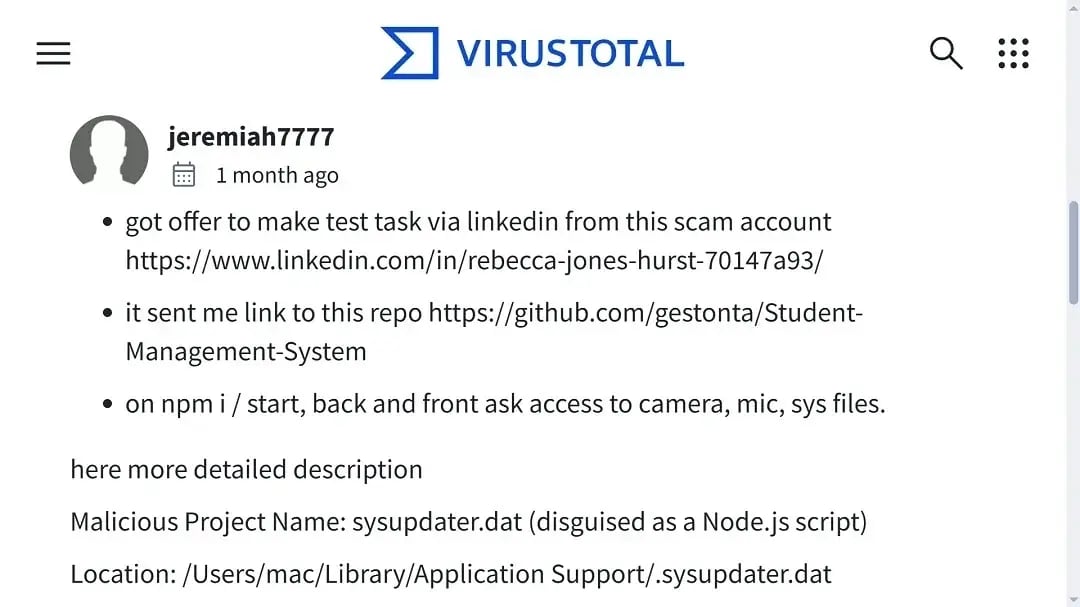Click the VirusTotal sigma logo icon
This screenshot has height=607, width=1080.
[409, 53]
